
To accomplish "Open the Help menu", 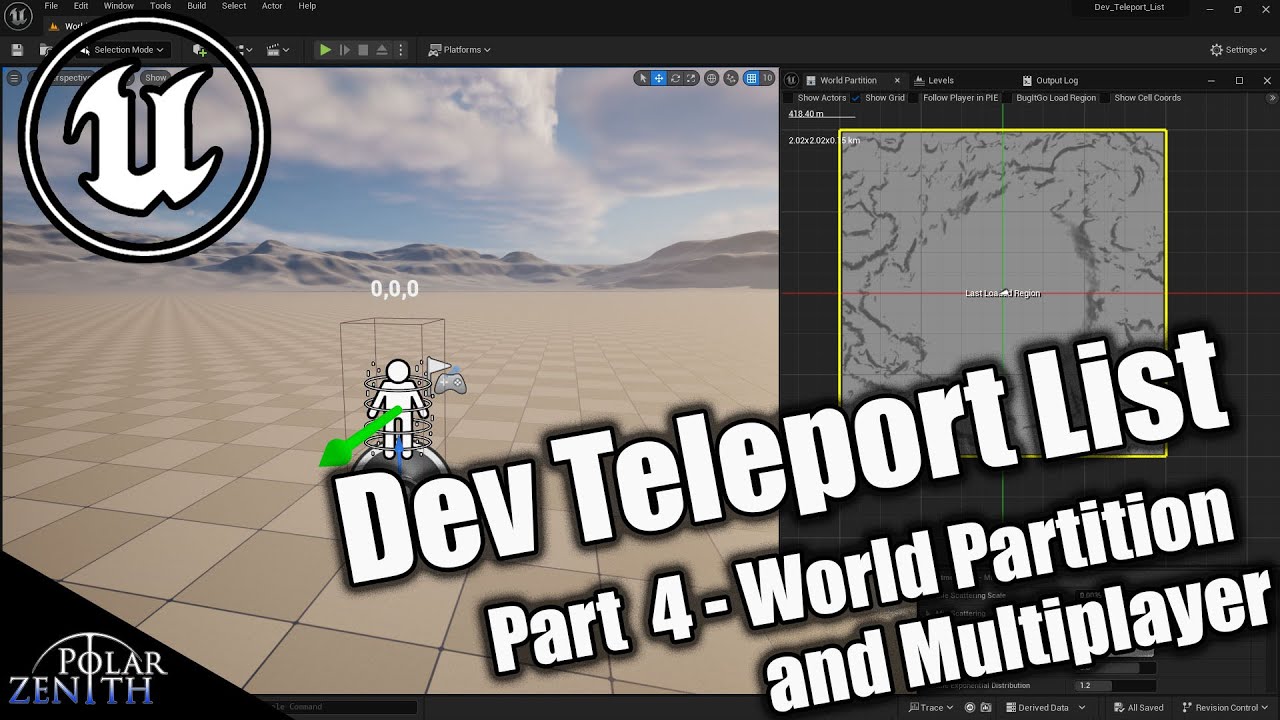I will pyautogui.click(x=307, y=6).
